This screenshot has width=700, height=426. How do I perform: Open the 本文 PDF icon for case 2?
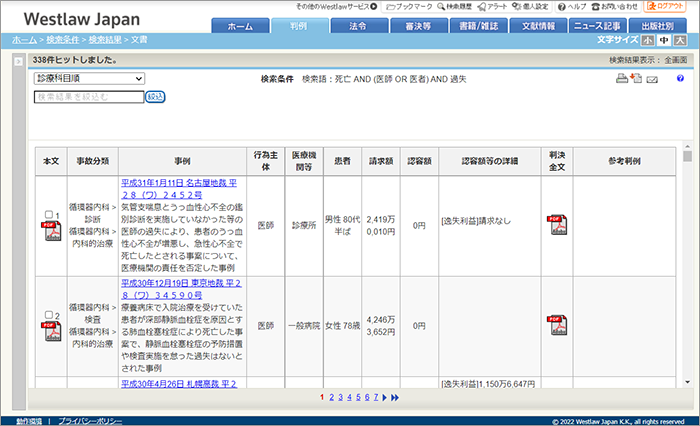point(49,331)
